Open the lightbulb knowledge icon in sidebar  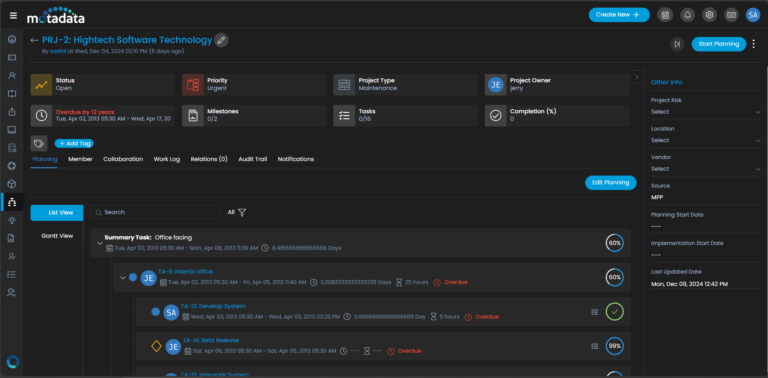[x=12, y=220]
